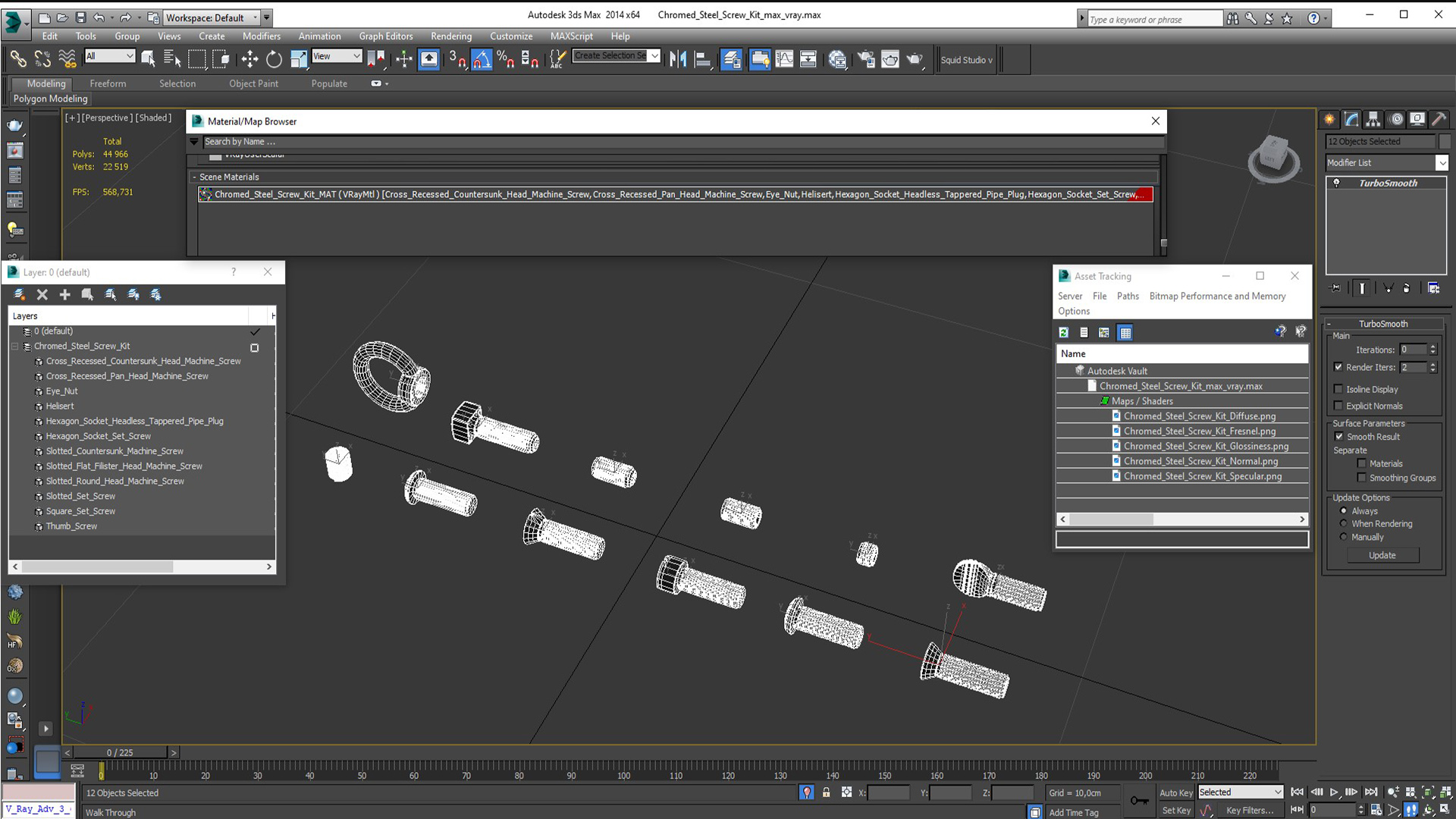1456x819 pixels.
Task: Open the Graph Editors menu
Action: [385, 36]
